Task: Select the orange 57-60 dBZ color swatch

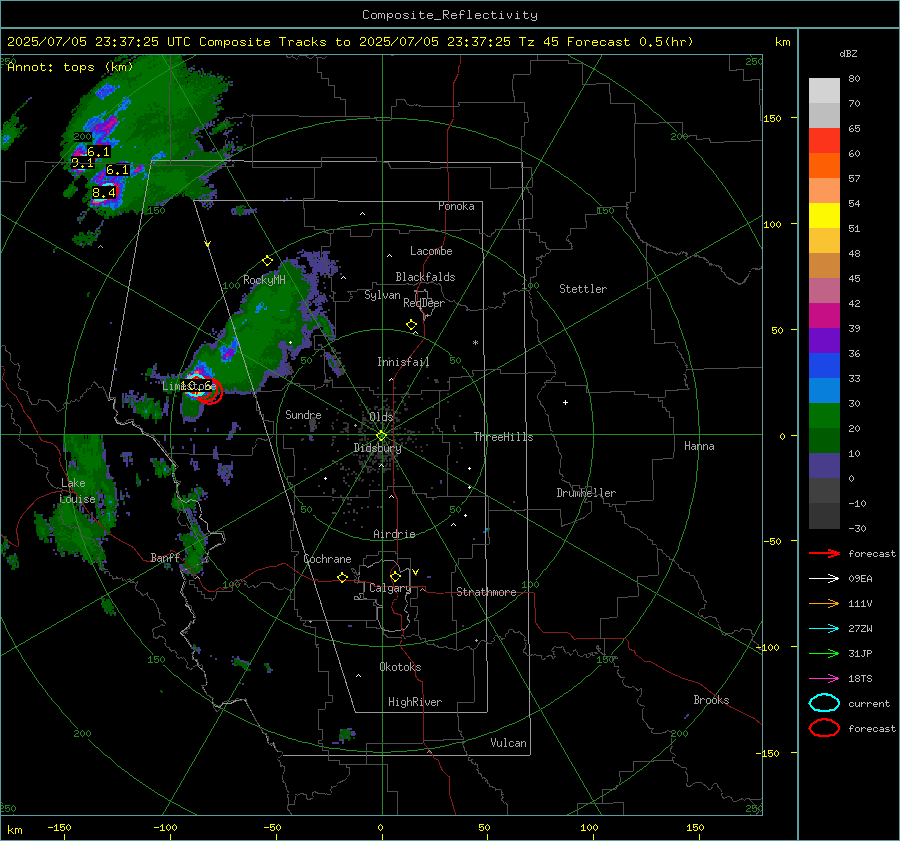Action: click(x=824, y=166)
